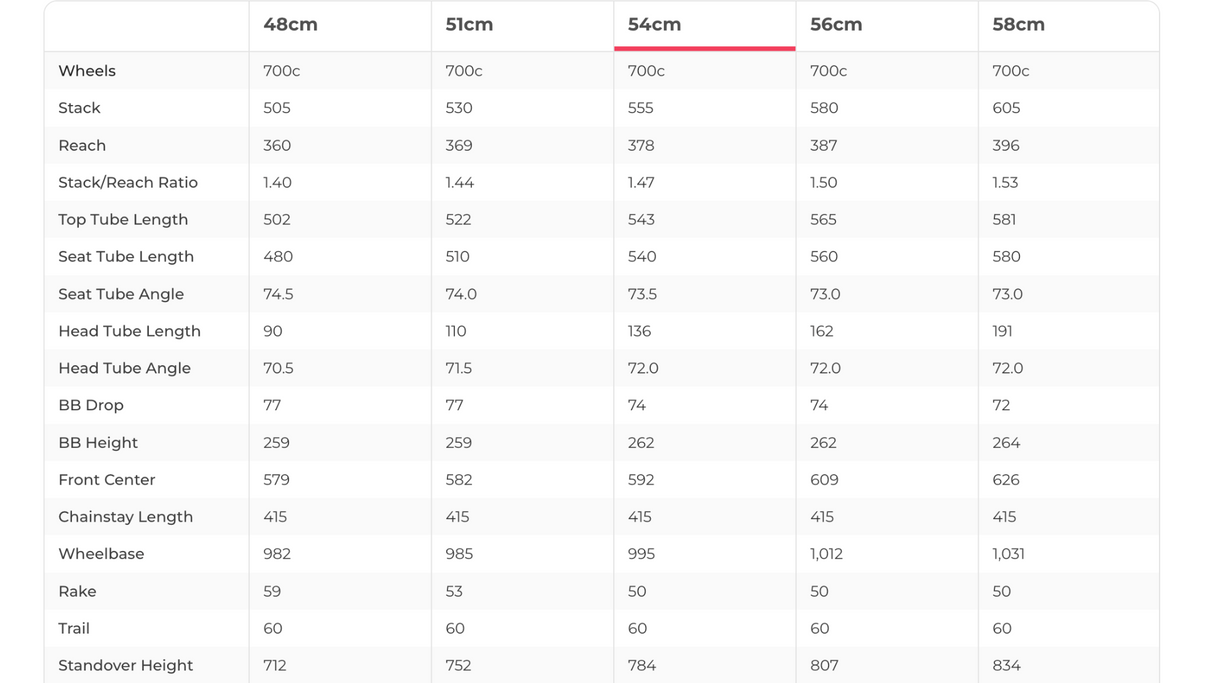The image size is (1214, 683).
Task: Select the Stack/Reach Ratio row label
Action: (128, 182)
